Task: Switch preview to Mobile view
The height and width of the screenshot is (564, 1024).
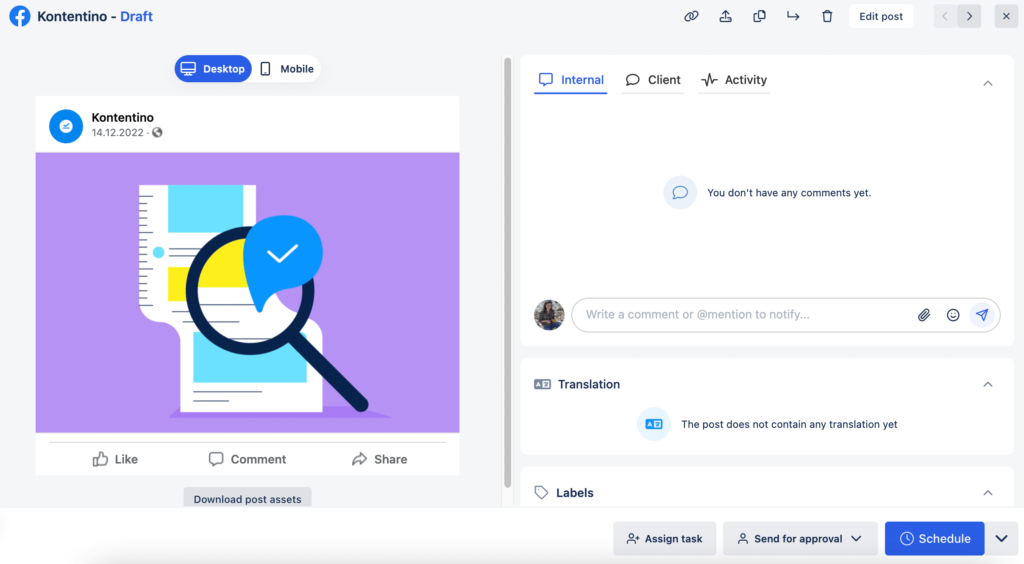Action: click(287, 69)
